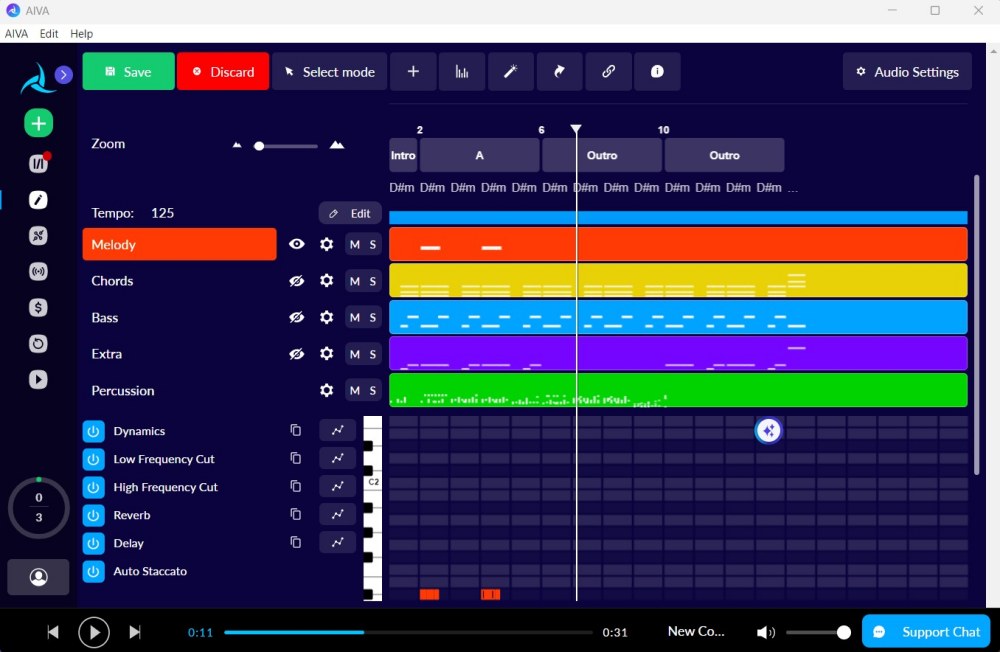Open the tutorials play icon in sidebar
Image resolution: width=1000 pixels, height=652 pixels.
click(x=38, y=380)
